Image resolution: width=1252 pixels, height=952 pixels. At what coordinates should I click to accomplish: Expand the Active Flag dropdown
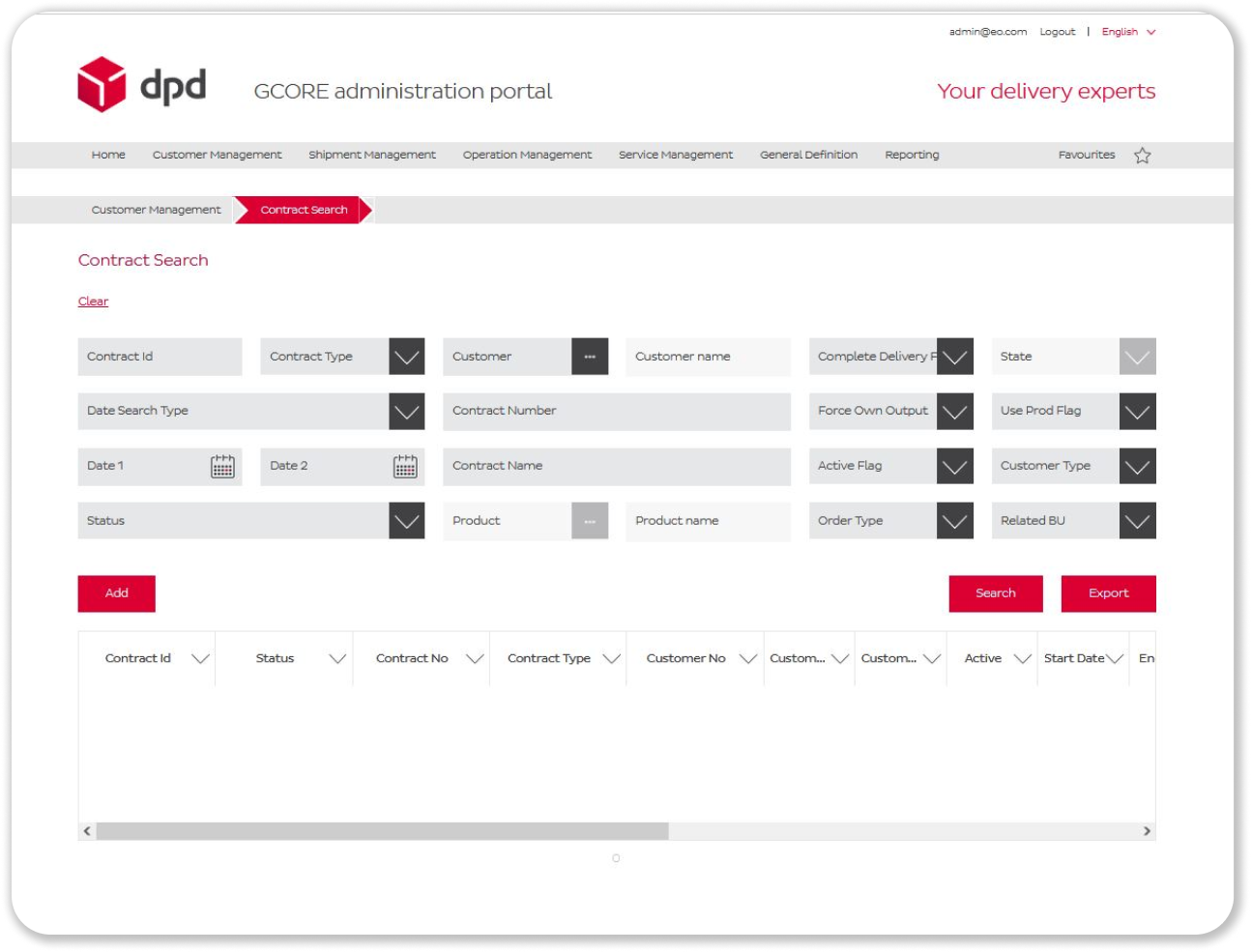[955, 467]
